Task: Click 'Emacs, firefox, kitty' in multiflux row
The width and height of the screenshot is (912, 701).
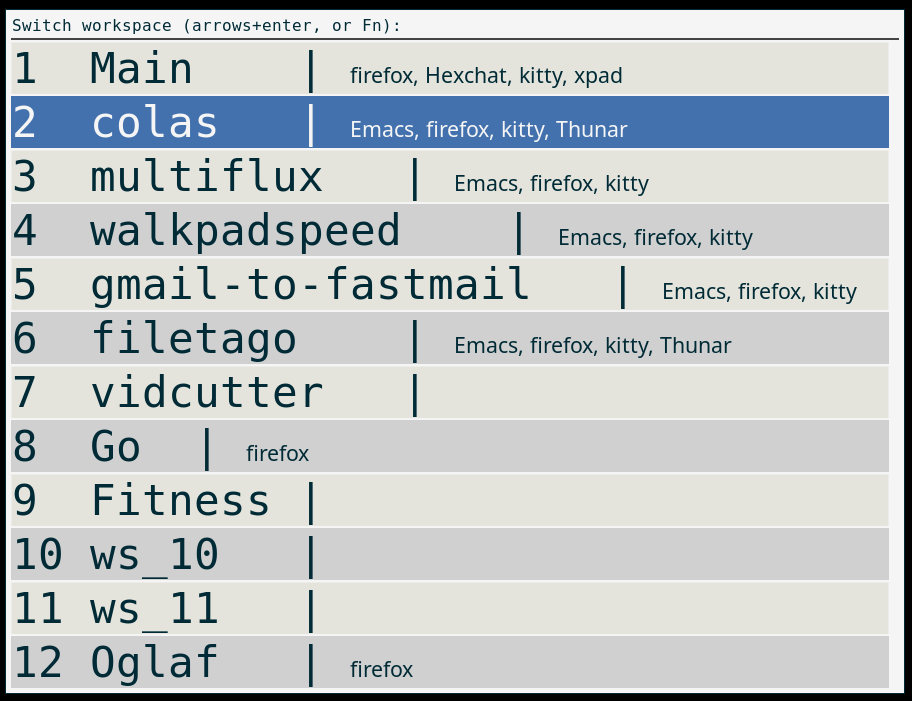Action: (551, 183)
